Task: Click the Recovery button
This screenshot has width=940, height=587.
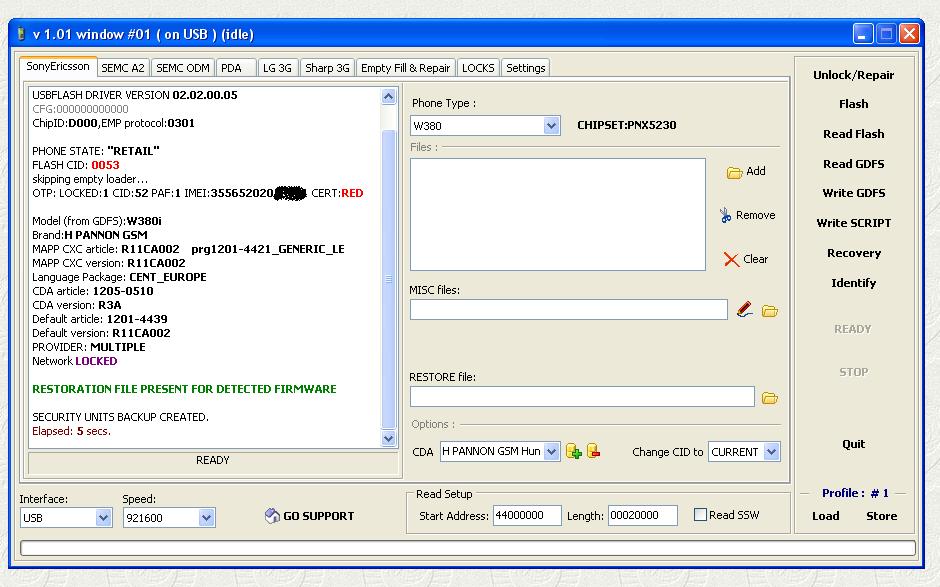Action: coord(854,253)
